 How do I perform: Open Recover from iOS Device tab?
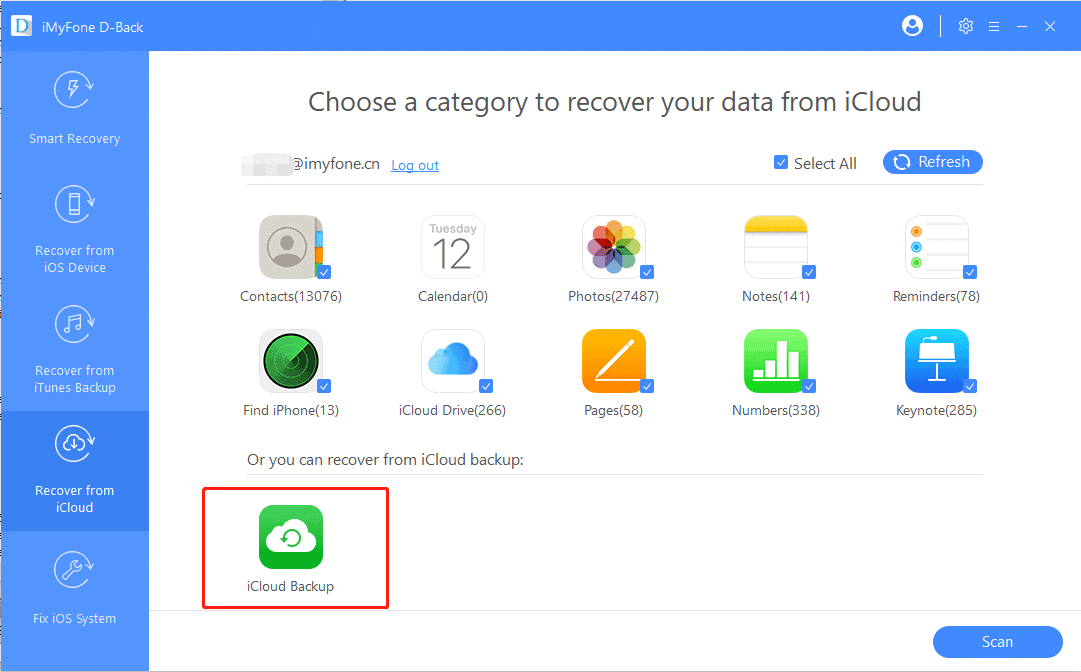coord(74,228)
